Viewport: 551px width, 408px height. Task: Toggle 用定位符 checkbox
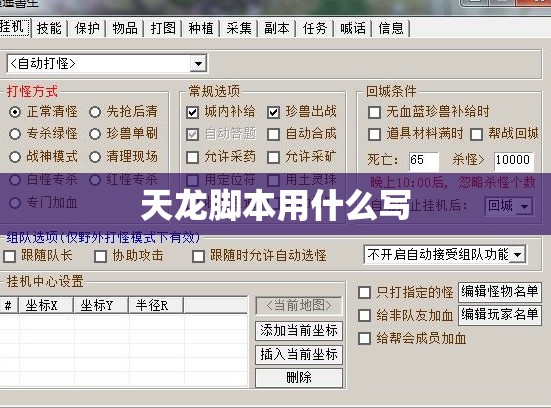tap(192, 180)
